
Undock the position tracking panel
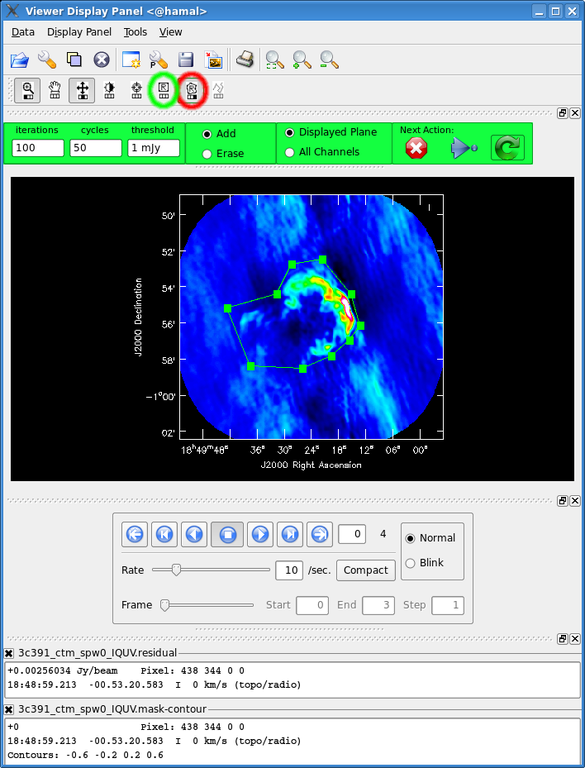click(x=562, y=639)
